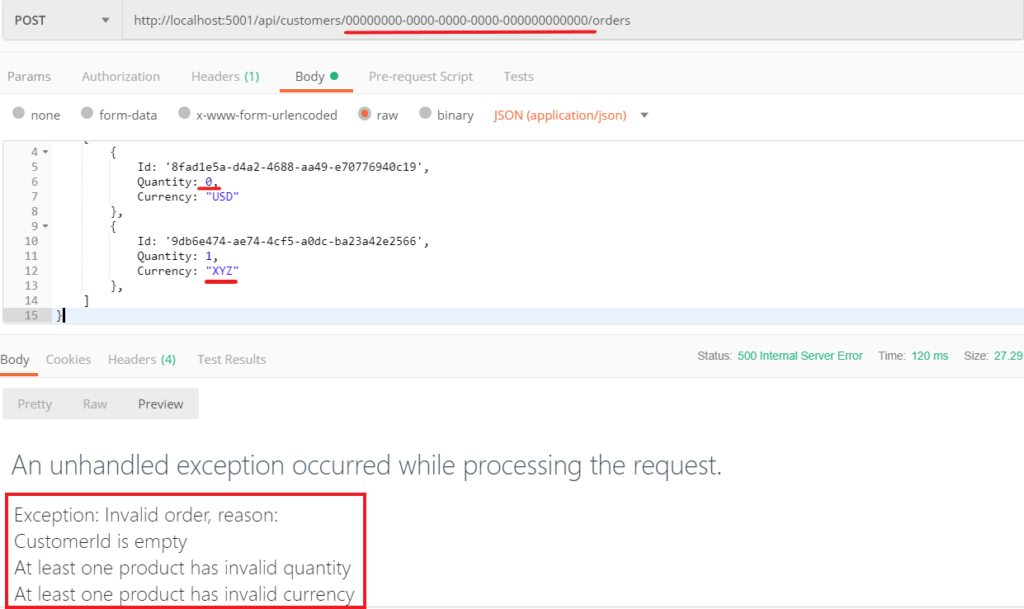The width and height of the screenshot is (1024, 609).
Task: Select the 'none' body type radio
Action: [x=19, y=114]
